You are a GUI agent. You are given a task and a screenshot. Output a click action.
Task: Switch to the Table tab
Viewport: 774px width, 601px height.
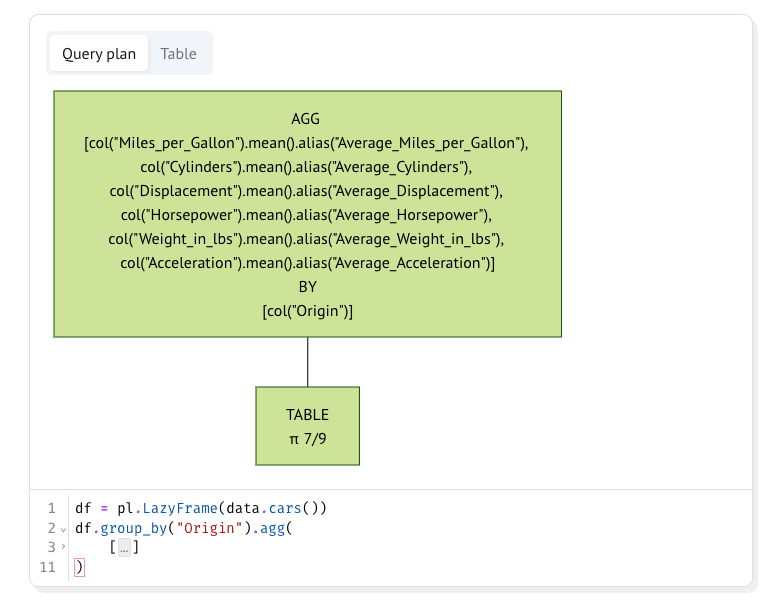pyautogui.click(x=178, y=54)
